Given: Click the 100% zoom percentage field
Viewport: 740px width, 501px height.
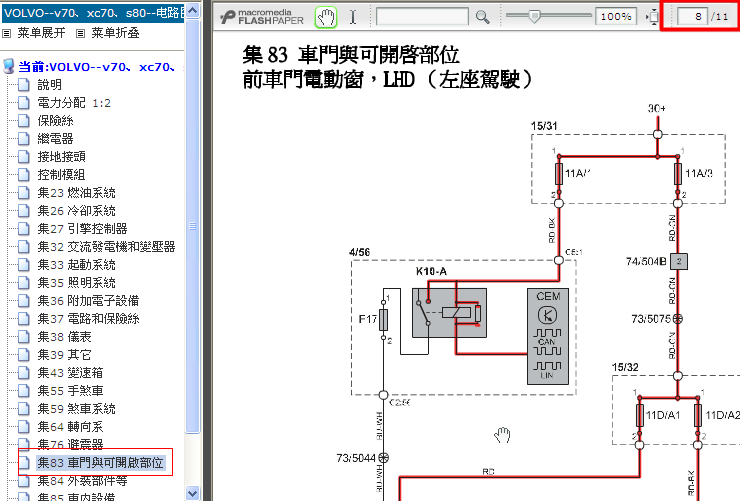Looking at the screenshot, I should click(x=615, y=17).
